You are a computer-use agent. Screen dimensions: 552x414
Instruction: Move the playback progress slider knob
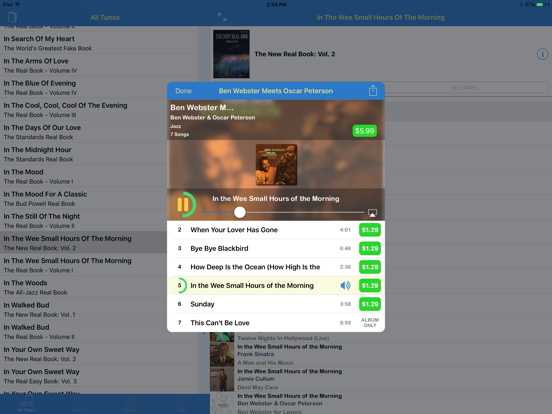[x=240, y=212]
